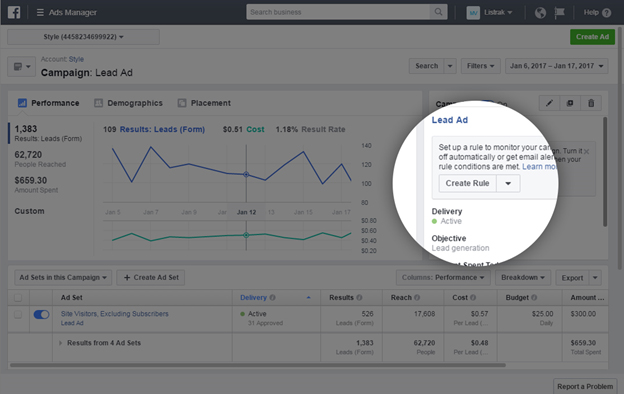Check the select-all ad sets checkbox
This screenshot has height=394, width=624.
pos(18,297)
